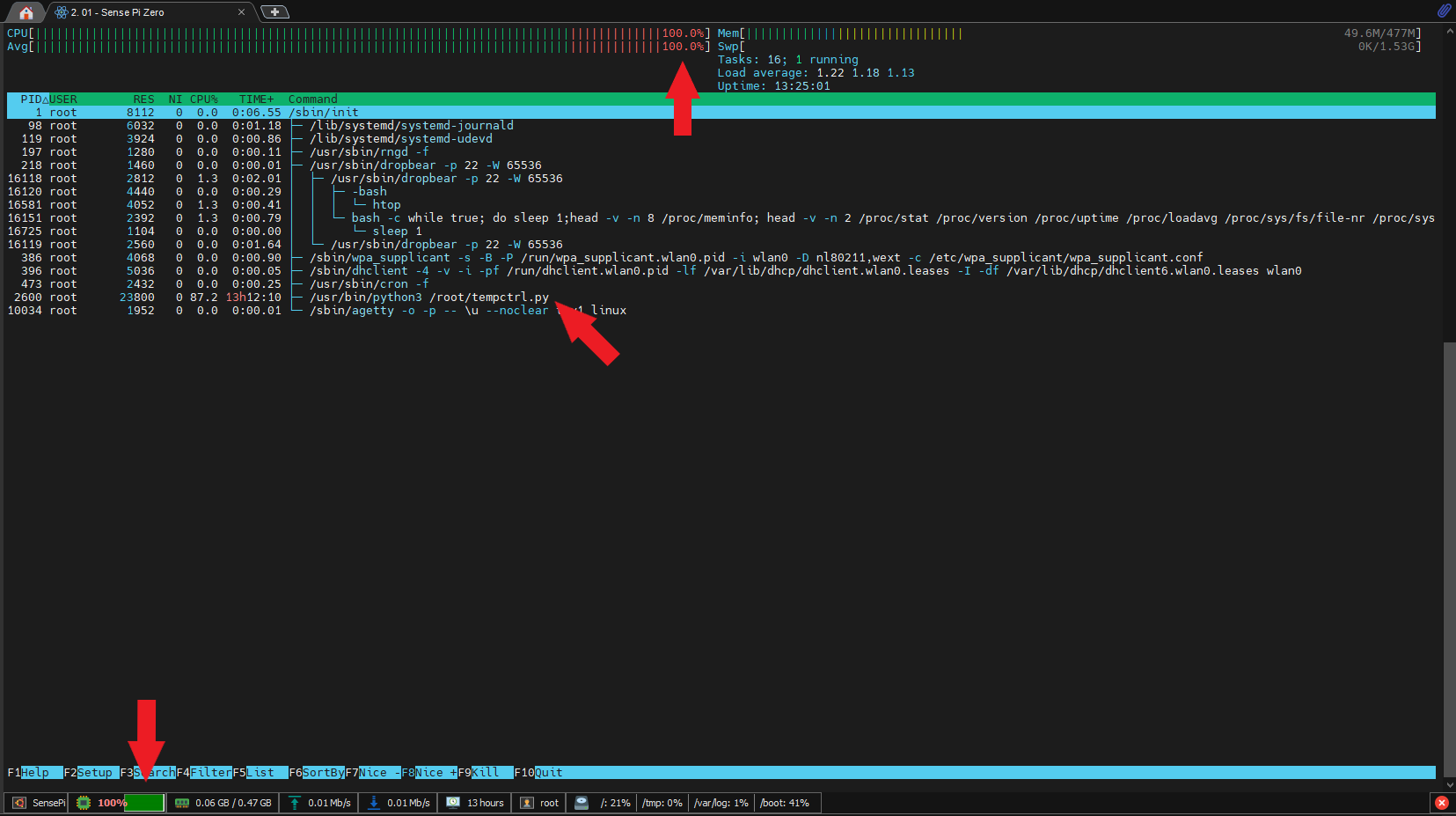
Task: Select the wpa_supplicant process row
Action: tap(721, 258)
